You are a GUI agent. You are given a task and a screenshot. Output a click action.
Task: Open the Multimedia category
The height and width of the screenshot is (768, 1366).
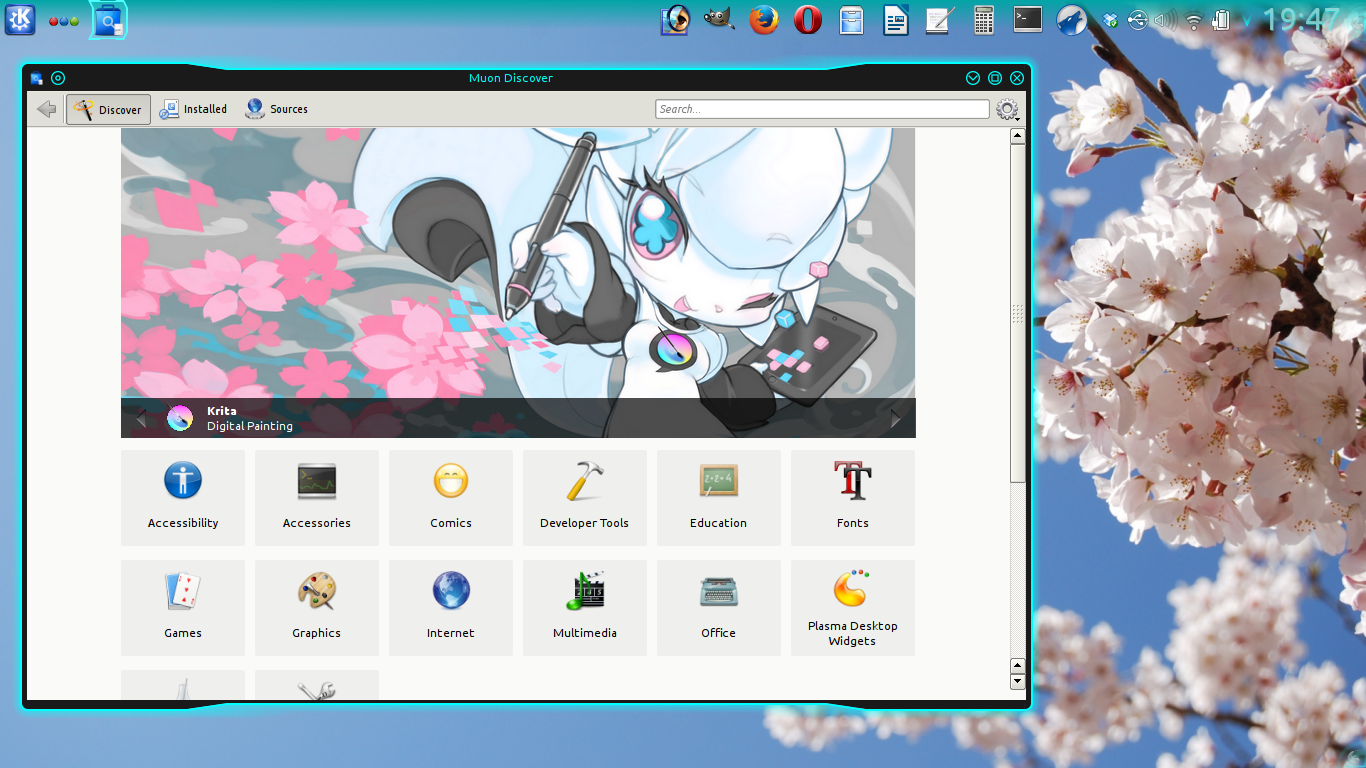pos(585,608)
